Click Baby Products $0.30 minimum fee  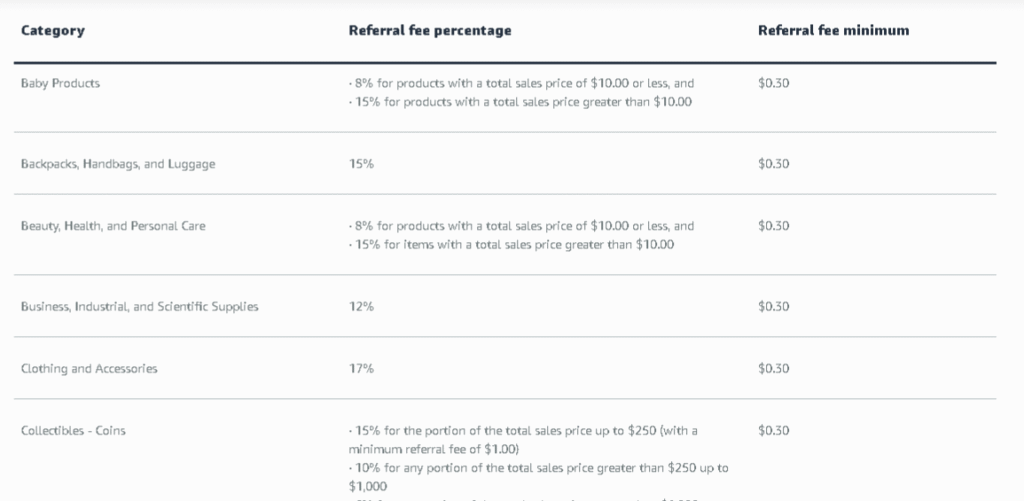773,83
